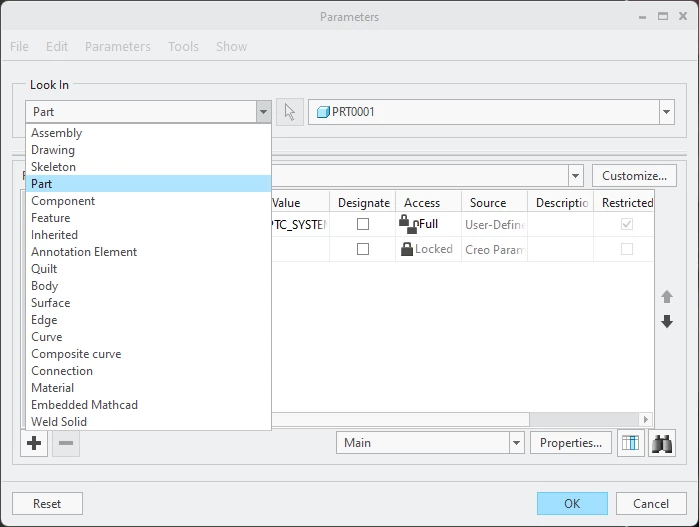Image resolution: width=699 pixels, height=527 pixels.
Task: Click the add parameter plus icon
Action: click(34, 443)
